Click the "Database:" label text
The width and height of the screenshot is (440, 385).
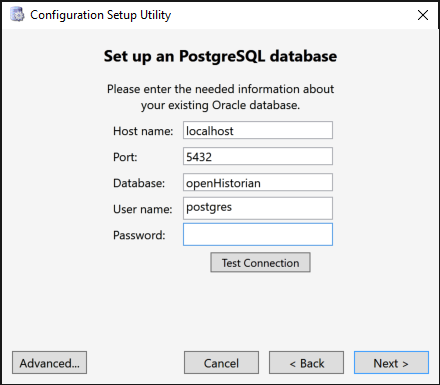pos(139,183)
